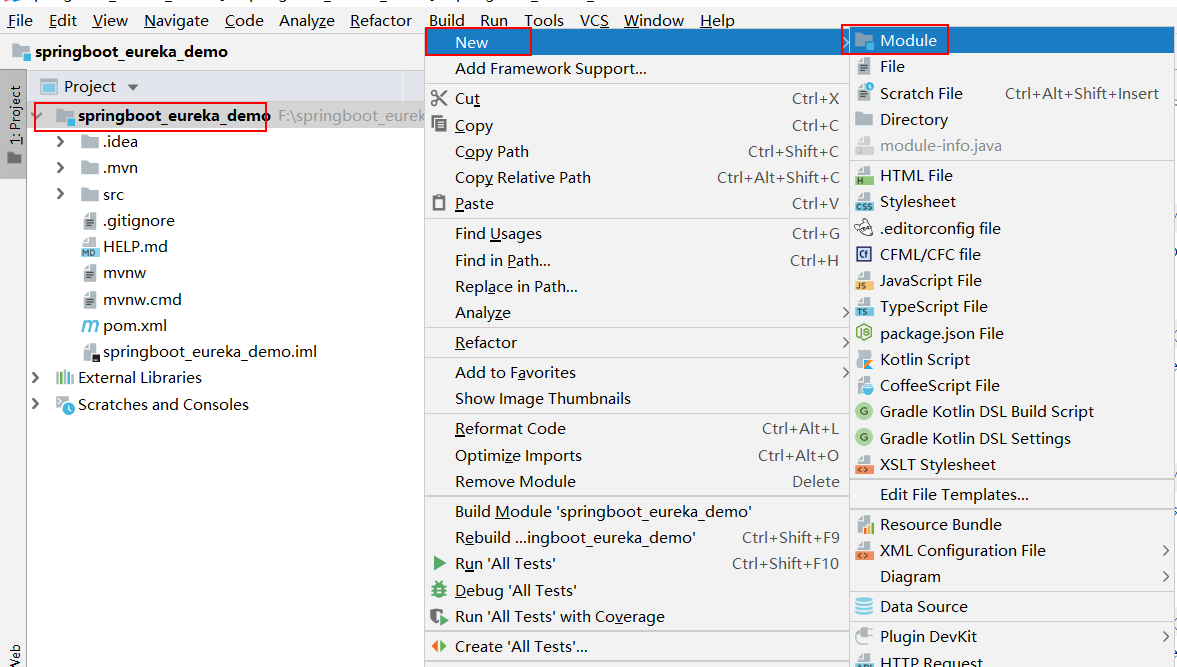
Task: Open the Tools menu
Action: click(x=544, y=20)
